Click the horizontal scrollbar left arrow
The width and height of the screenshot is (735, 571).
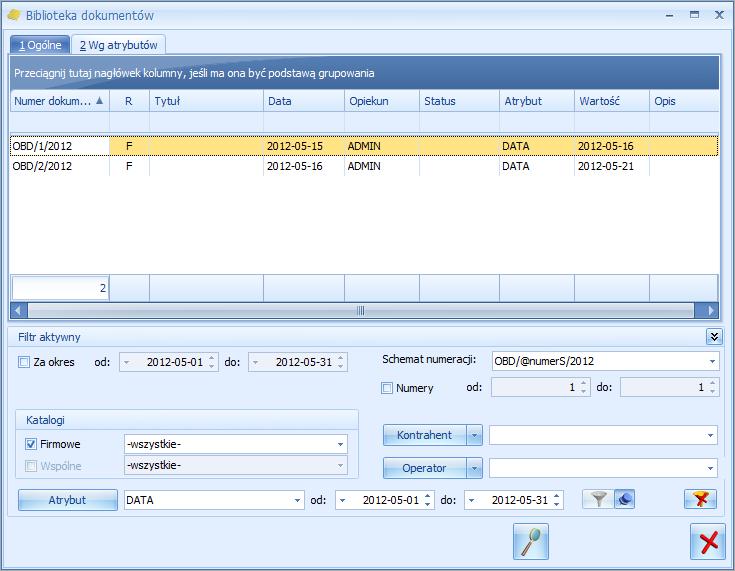18,310
